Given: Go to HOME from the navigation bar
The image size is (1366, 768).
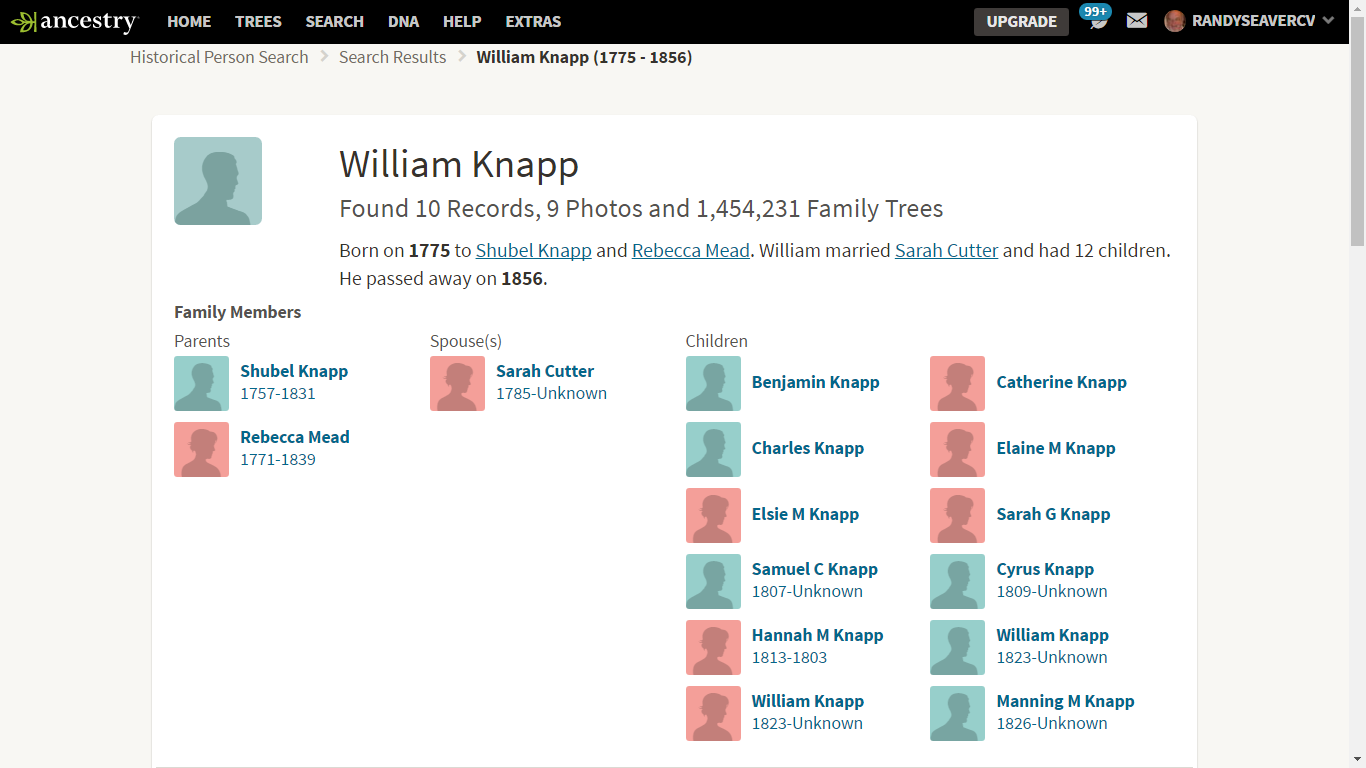Looking at the screenshot, I should coord(189,21).
